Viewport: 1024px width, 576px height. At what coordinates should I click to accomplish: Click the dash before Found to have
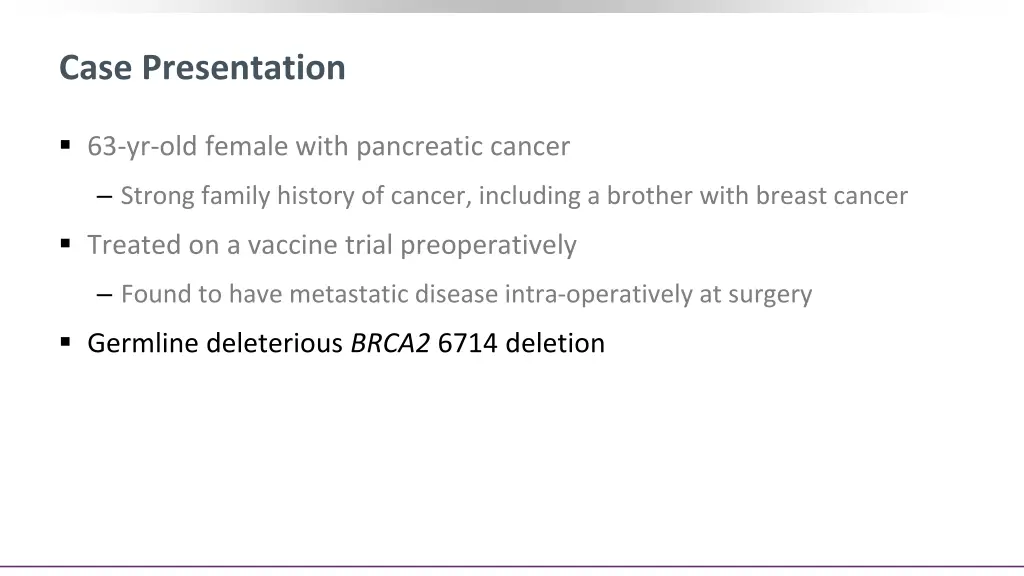104,295
